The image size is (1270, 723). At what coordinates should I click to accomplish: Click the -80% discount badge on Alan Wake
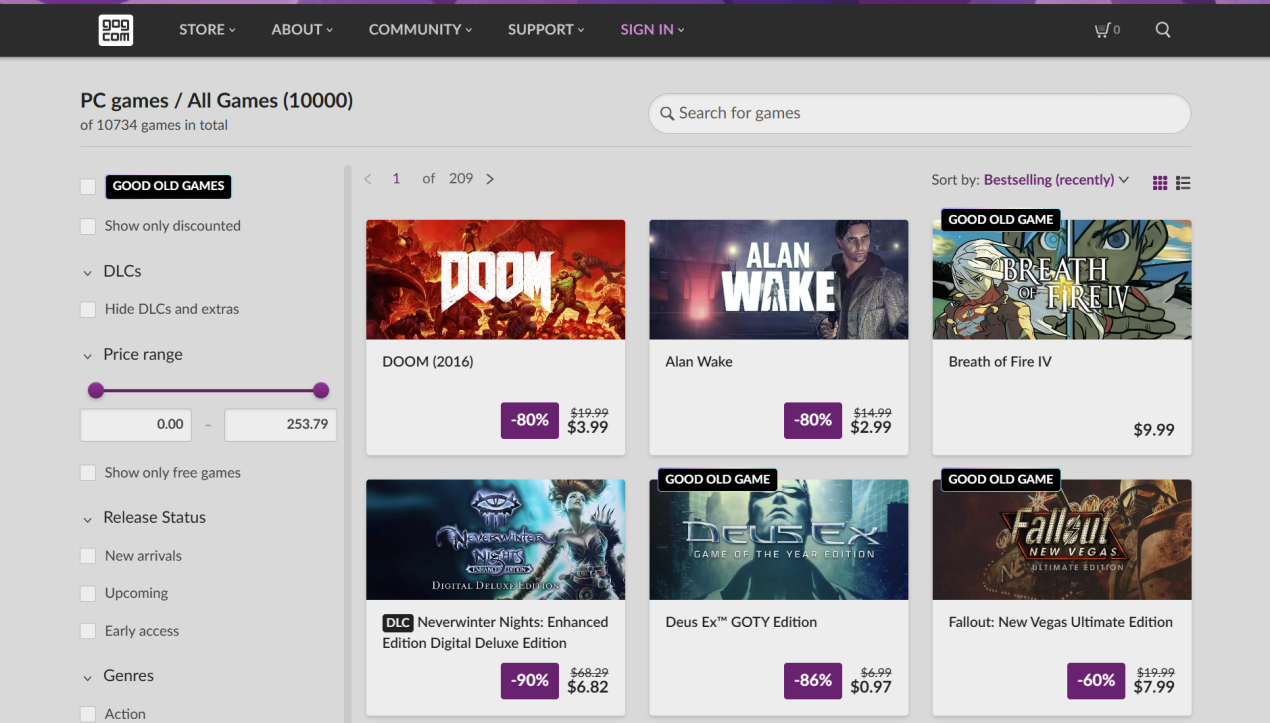point(813,420)
